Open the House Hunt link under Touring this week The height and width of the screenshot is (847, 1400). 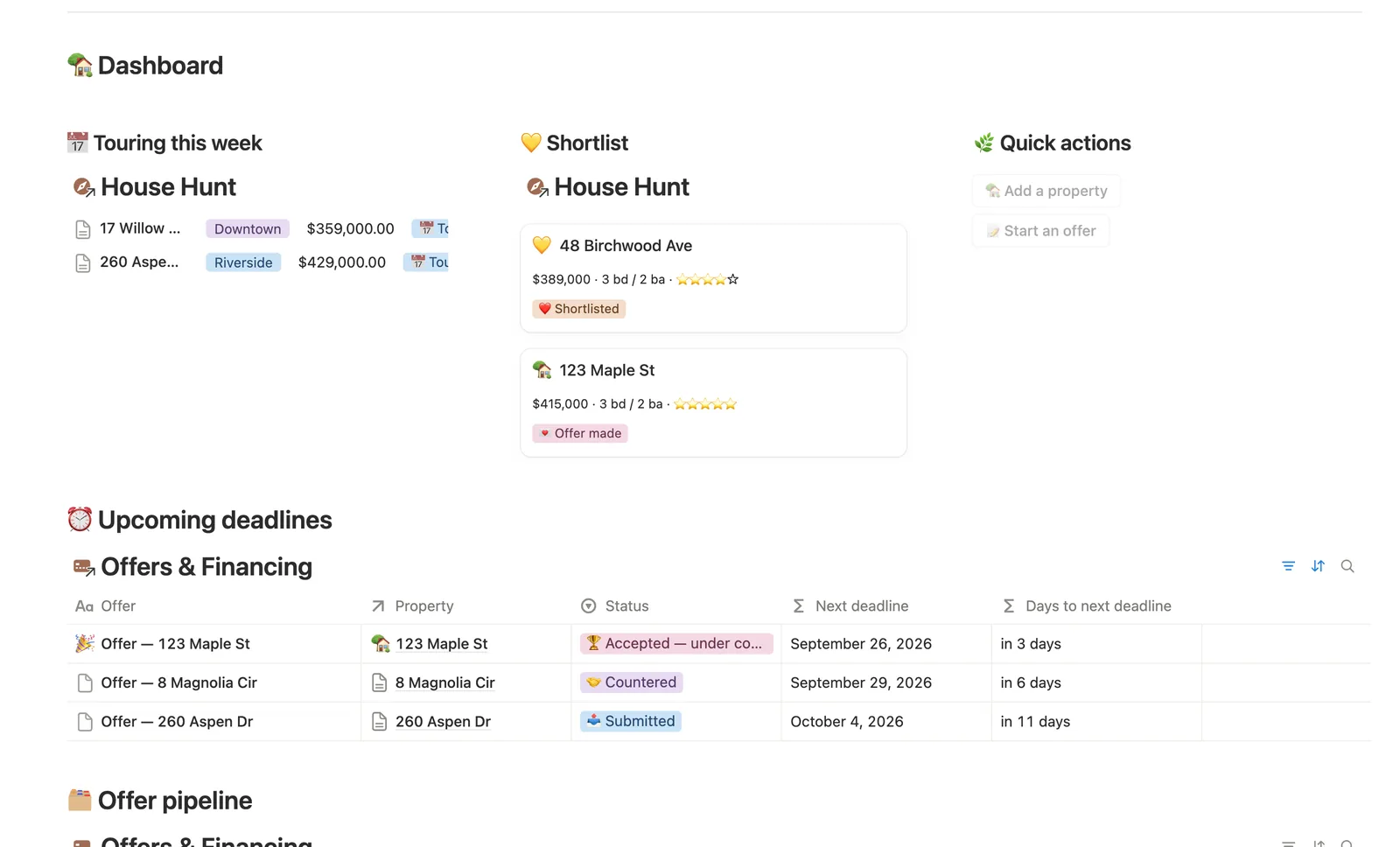[x=168, y=187]
